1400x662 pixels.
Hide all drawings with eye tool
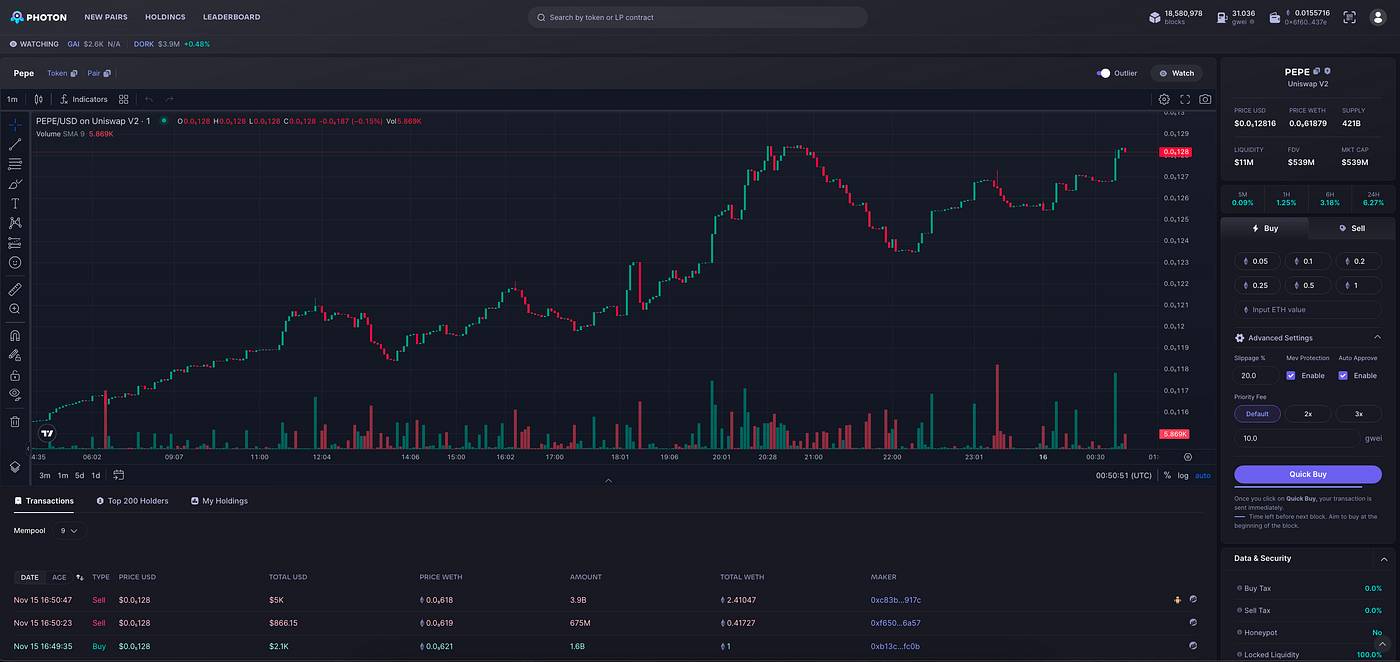[15, 394]
